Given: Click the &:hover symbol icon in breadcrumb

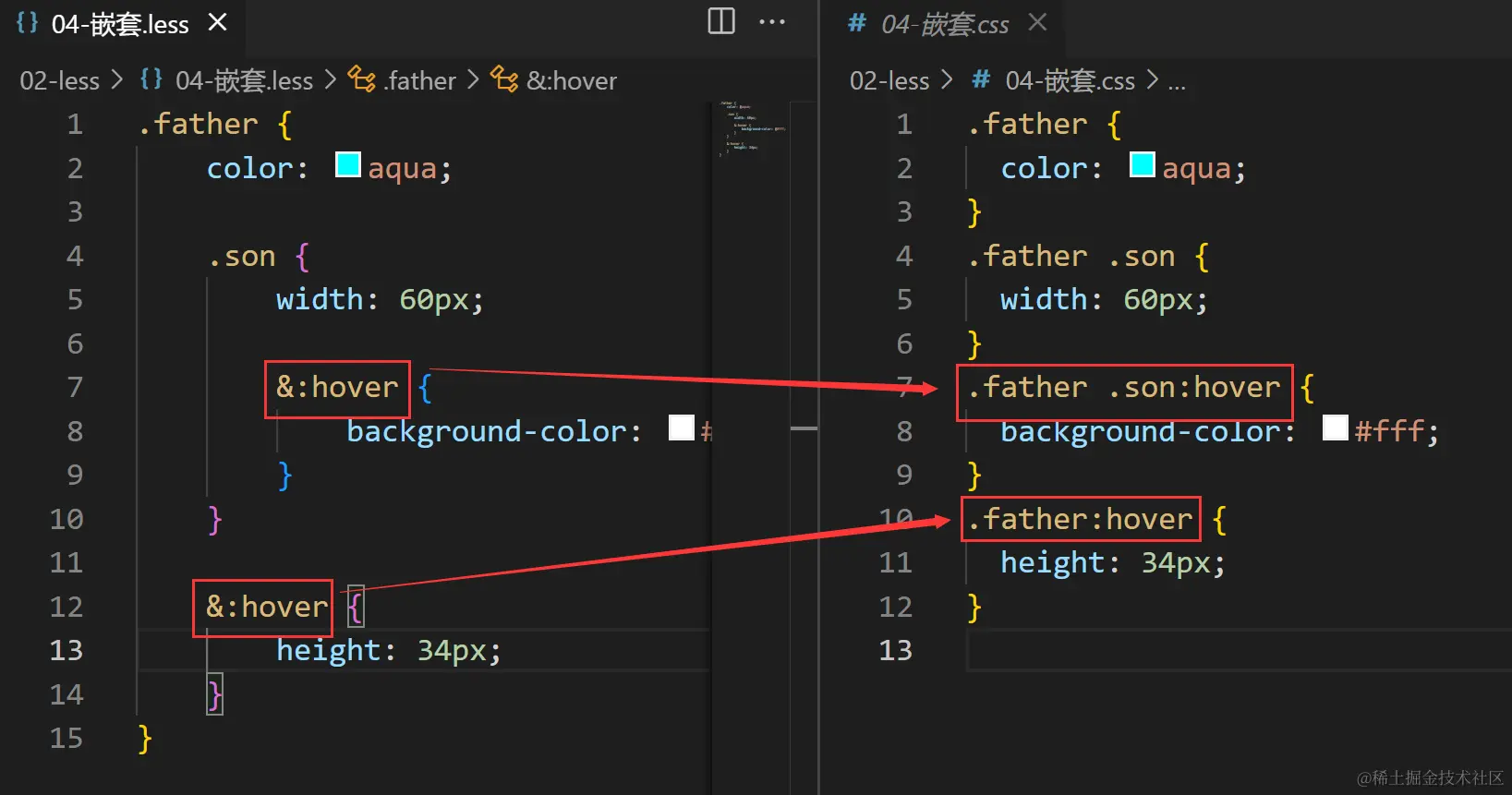Looking at the screenshot, I should pos(504,79).
